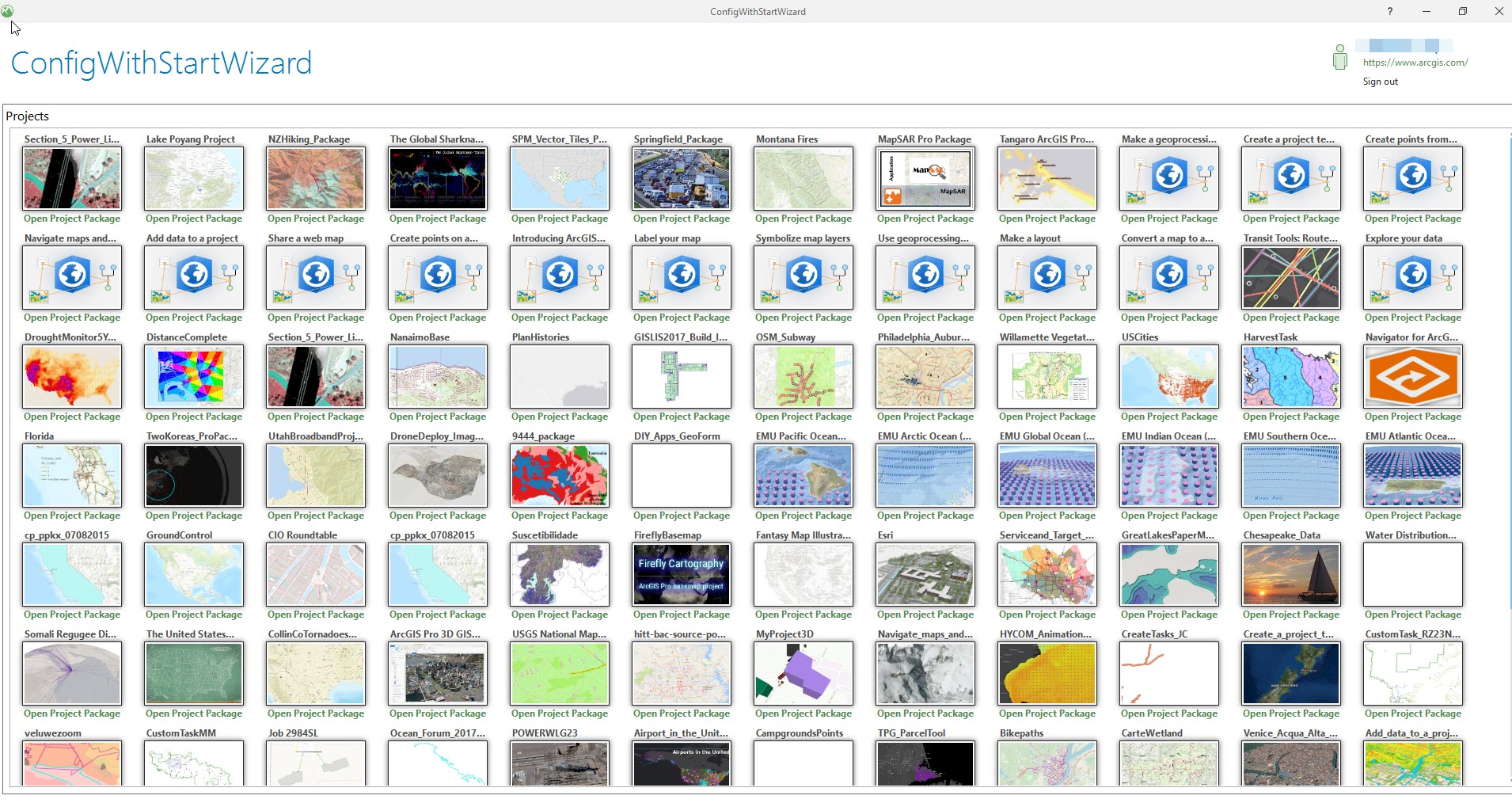Open the Create a project te... icon
Viewport: 1512px width, 803px height.
click(x=1291, y=178)
